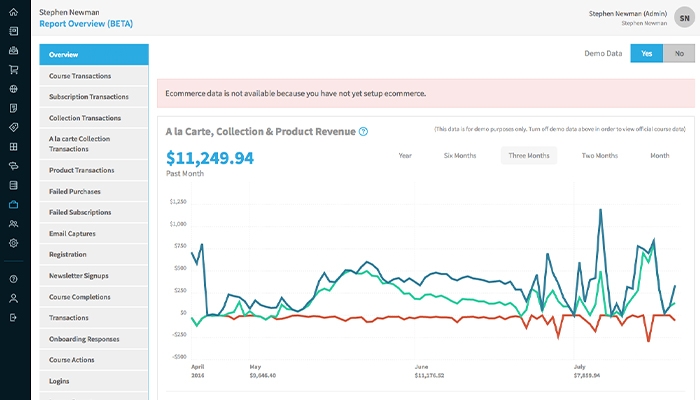
Task: Choose the Six Months range
Action: 460,155
